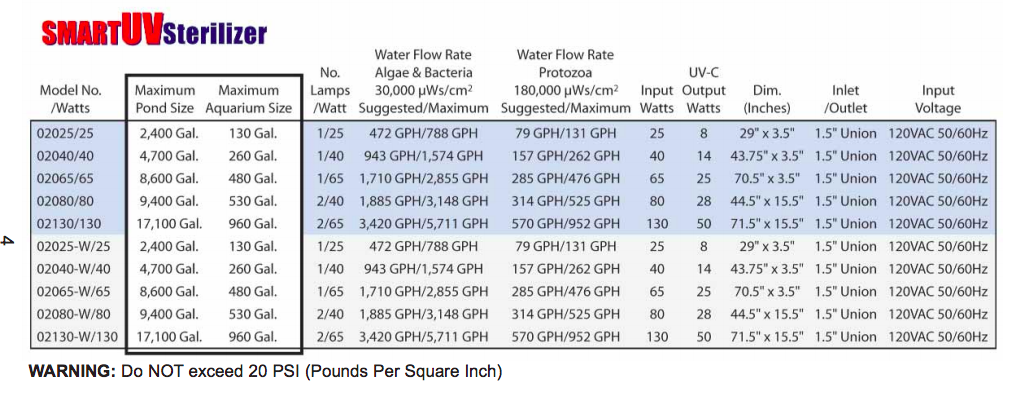Select the model 02130/130 cell
This screenshot has width=1017, height=401.
[71, 223]
